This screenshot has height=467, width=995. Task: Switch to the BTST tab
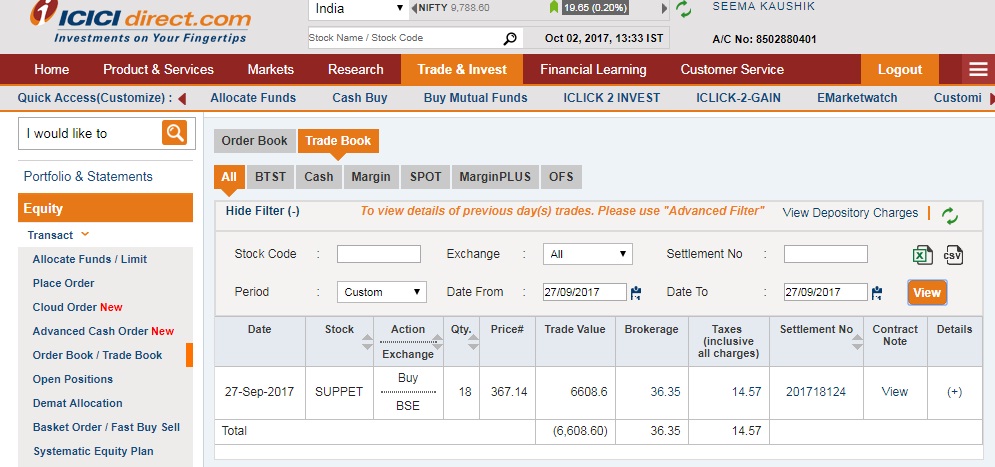click(270, 177)
